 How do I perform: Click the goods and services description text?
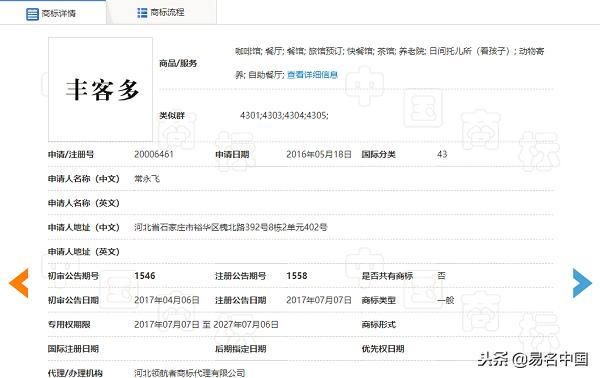click(x=390, y=63)
